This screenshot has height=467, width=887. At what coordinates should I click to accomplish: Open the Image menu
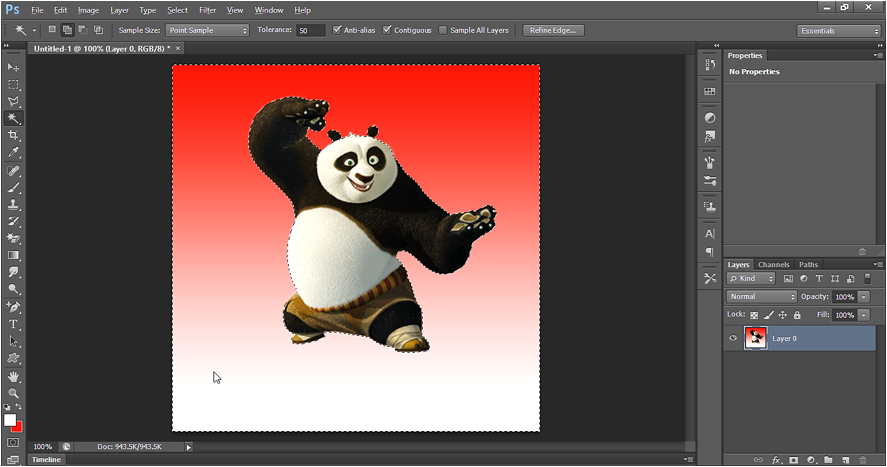pyautogui.click(x=88, y=10)
